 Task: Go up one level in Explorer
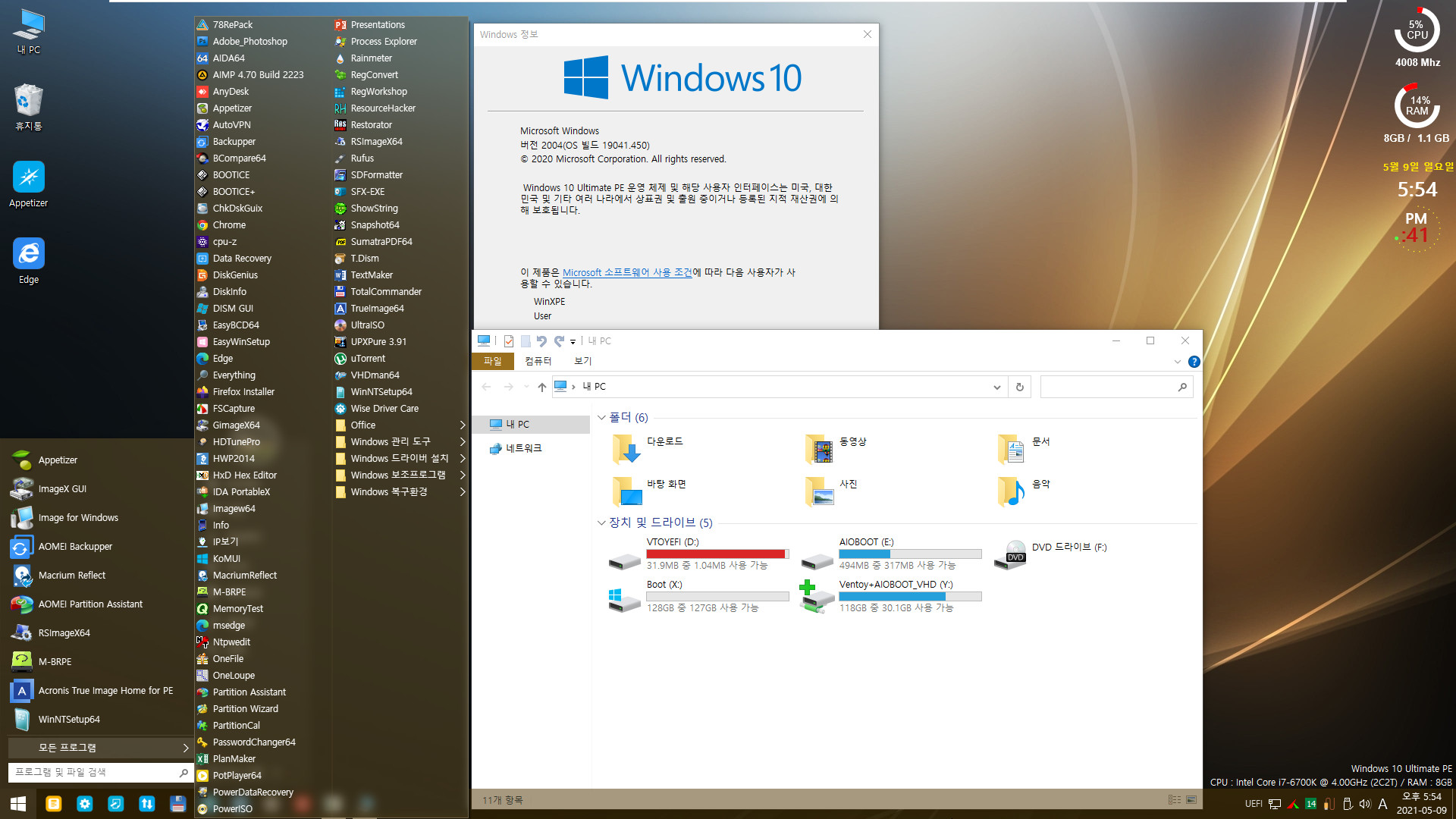tap(541, 387)
